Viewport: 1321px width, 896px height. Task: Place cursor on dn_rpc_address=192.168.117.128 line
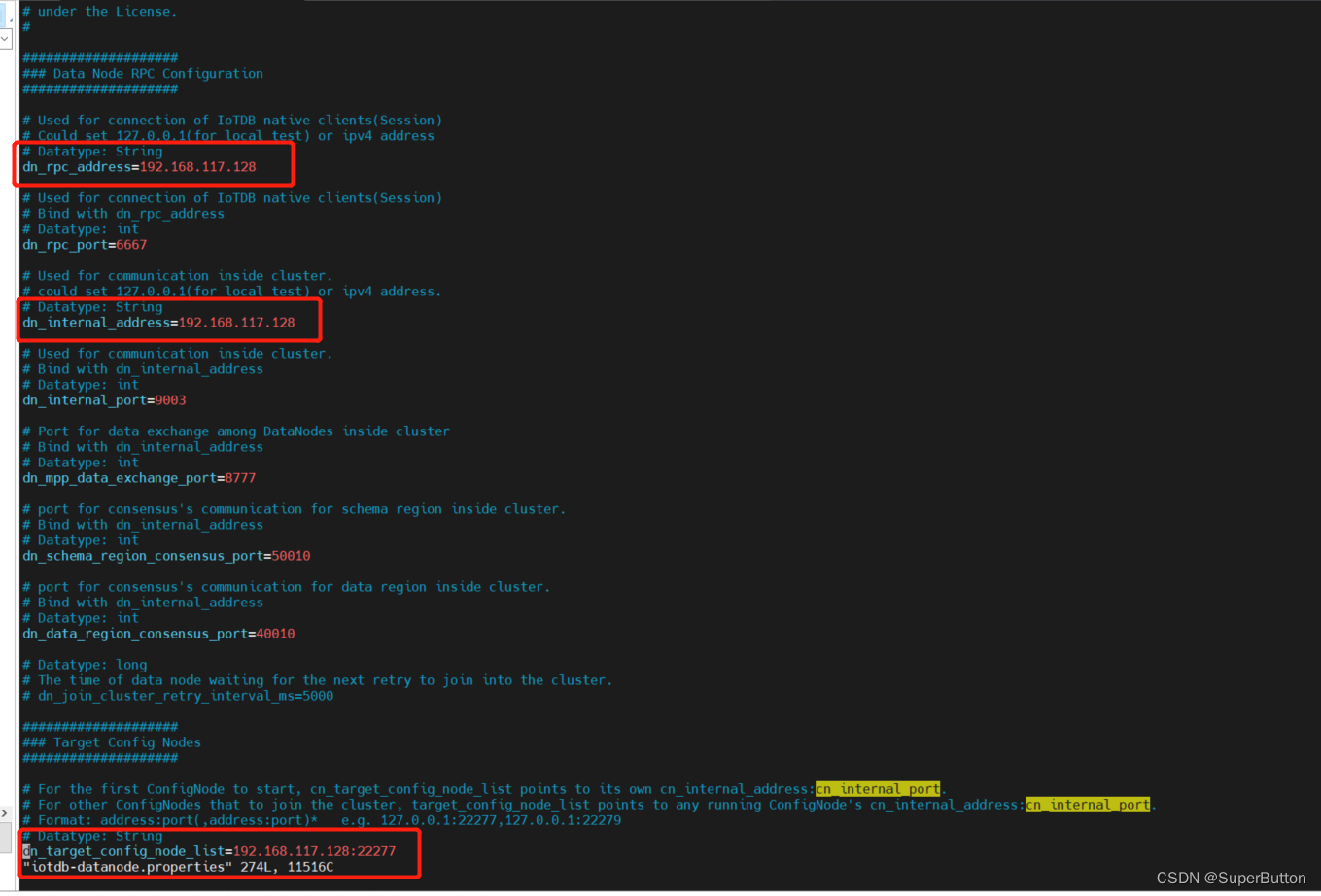(x=139, y=167)
